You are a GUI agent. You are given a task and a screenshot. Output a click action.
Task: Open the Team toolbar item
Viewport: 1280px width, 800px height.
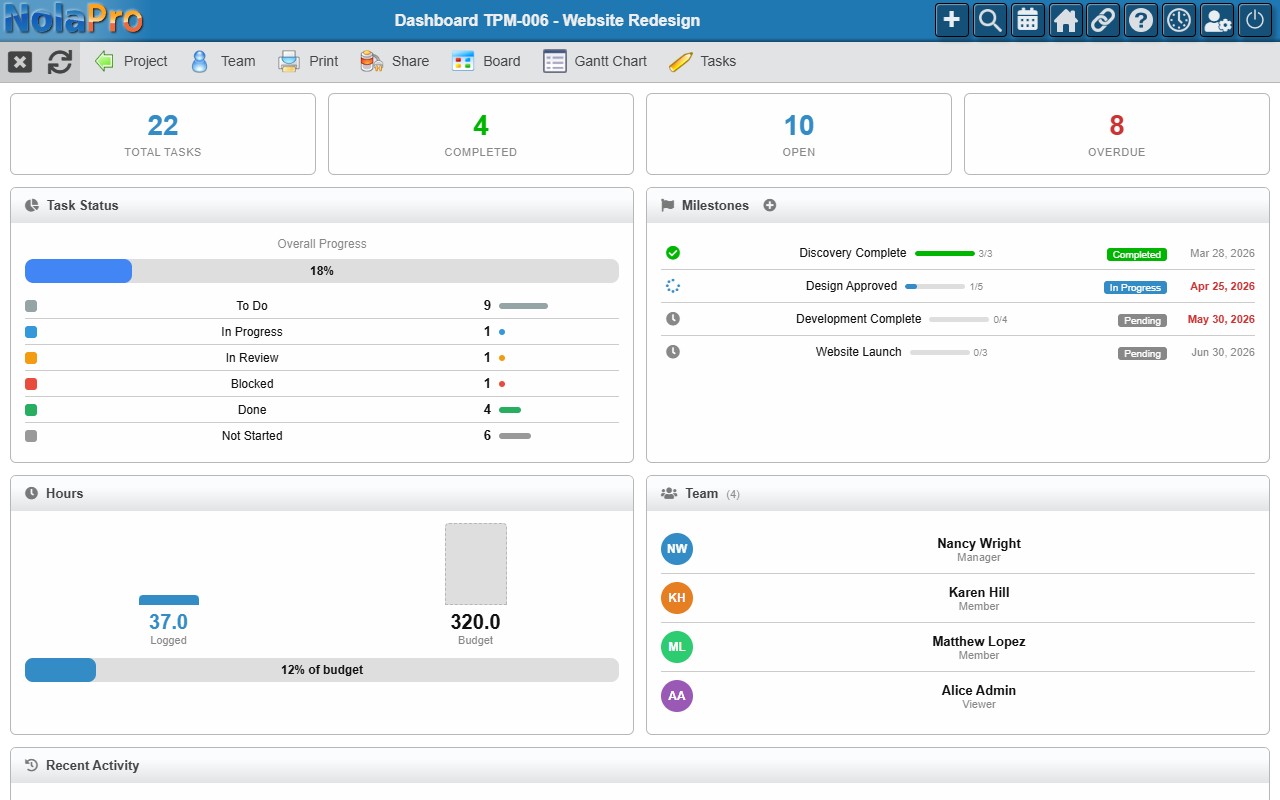pos(223,61)
